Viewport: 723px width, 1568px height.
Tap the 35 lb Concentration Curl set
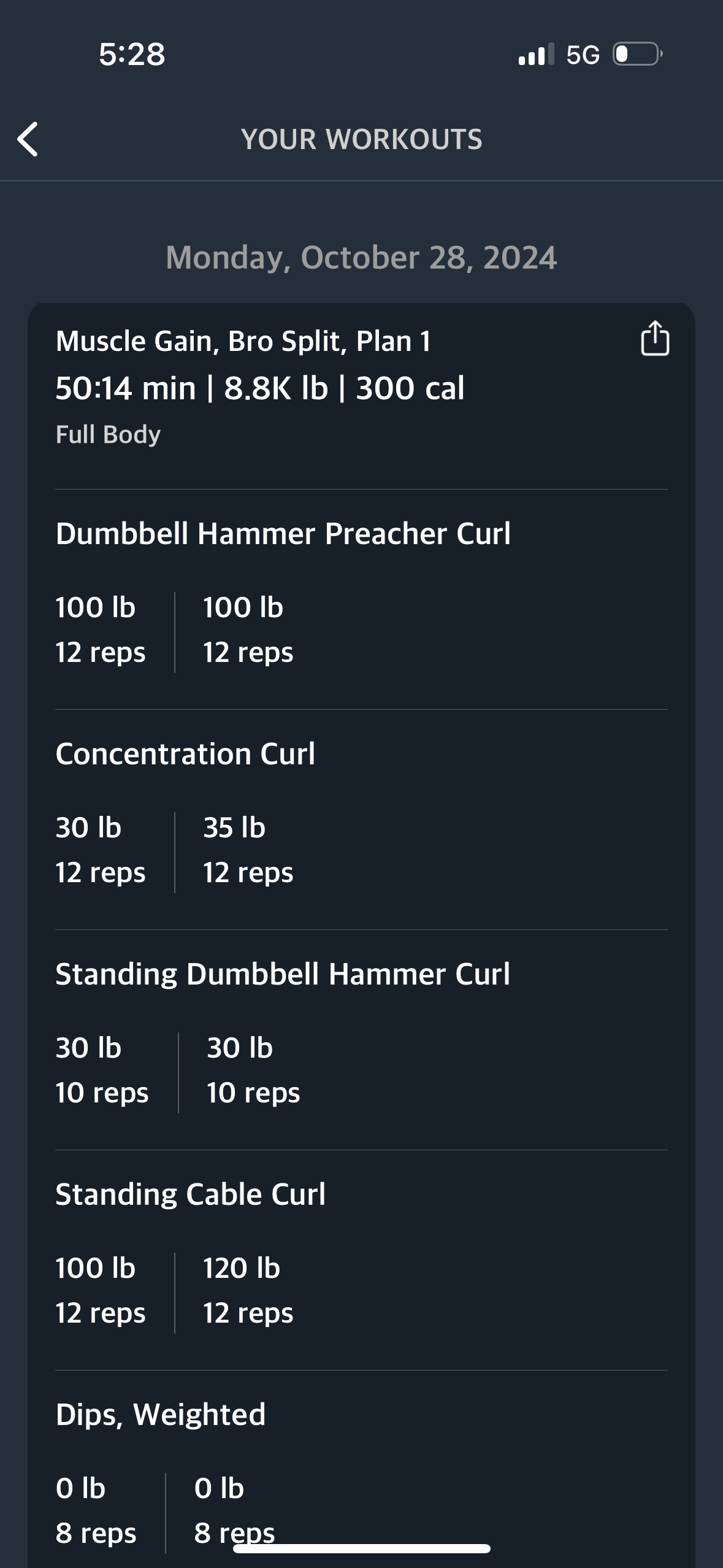coord(248,850)
